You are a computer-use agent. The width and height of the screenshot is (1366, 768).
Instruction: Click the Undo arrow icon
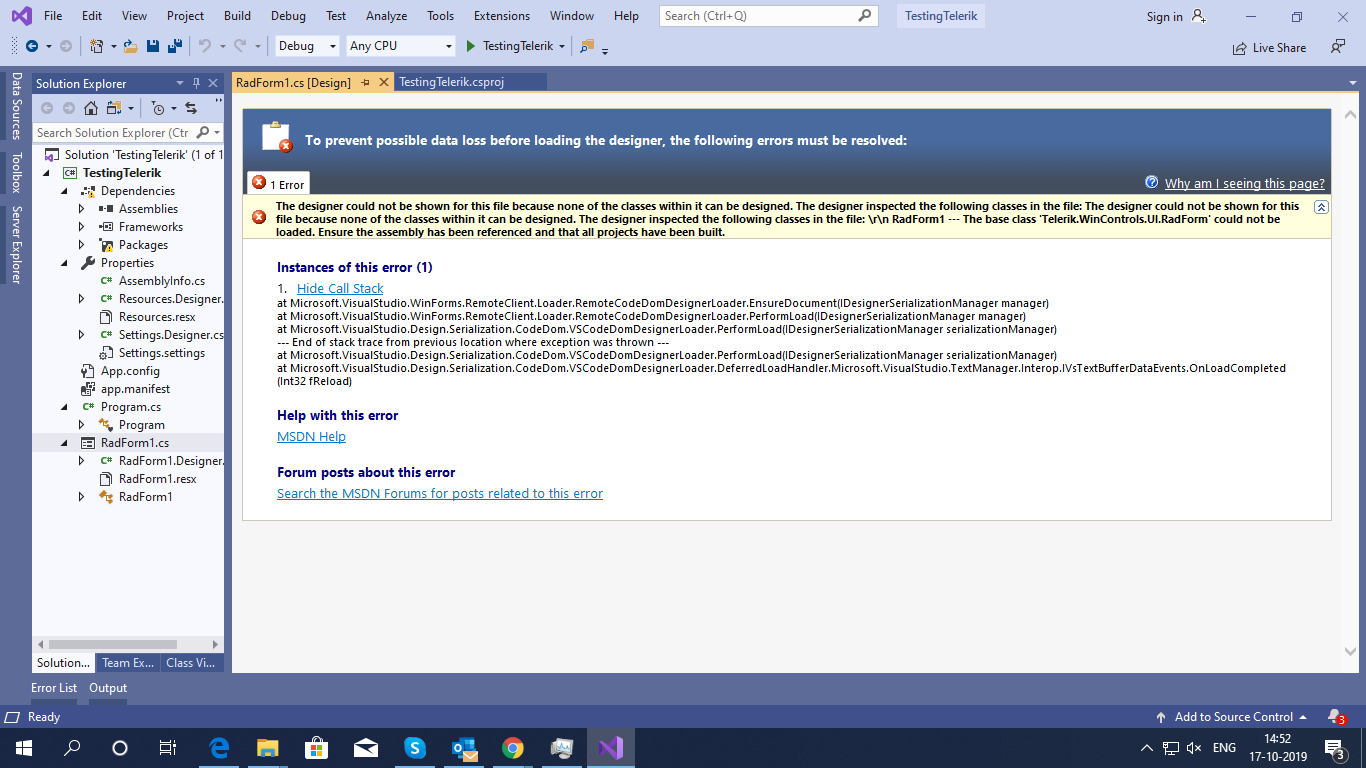pos(205,46)
